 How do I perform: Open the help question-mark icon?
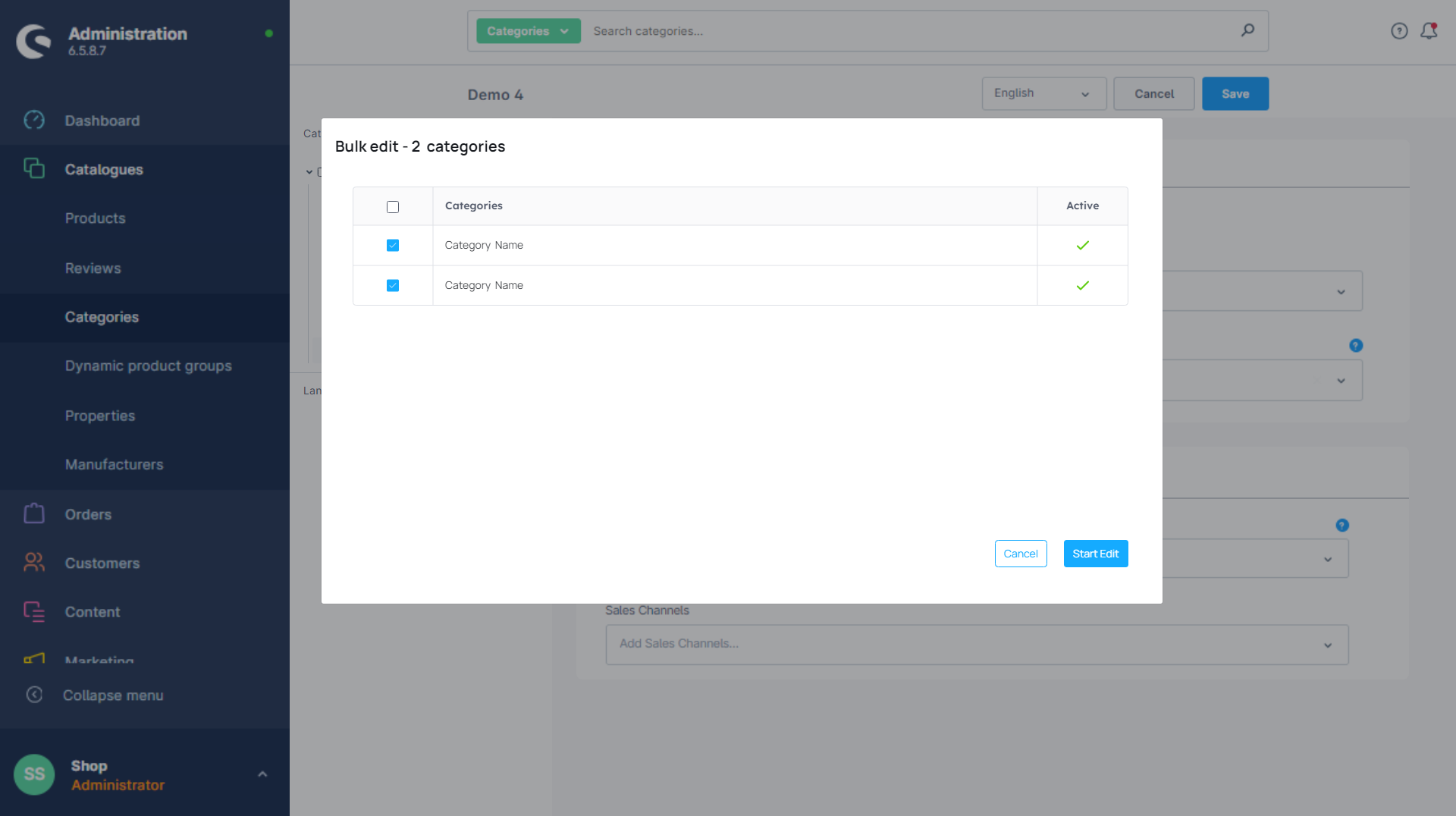click(1399, 31)
